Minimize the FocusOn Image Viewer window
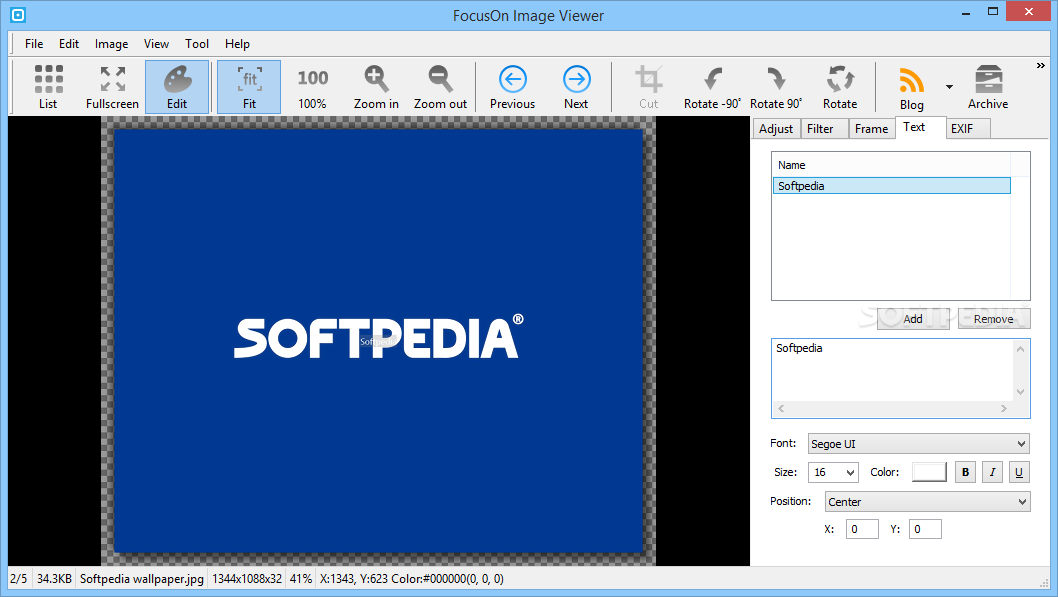 [x=966, y=11]
